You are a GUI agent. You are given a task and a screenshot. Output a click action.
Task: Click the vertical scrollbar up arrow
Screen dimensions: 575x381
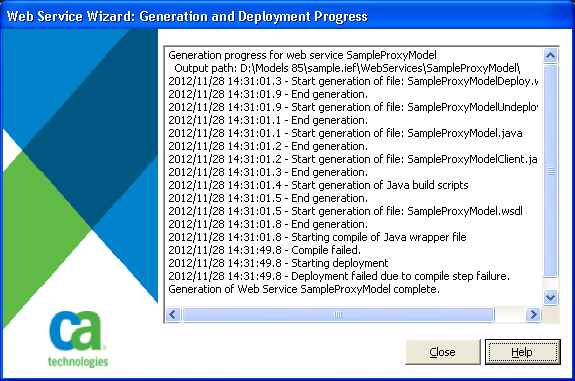[550, 55]
